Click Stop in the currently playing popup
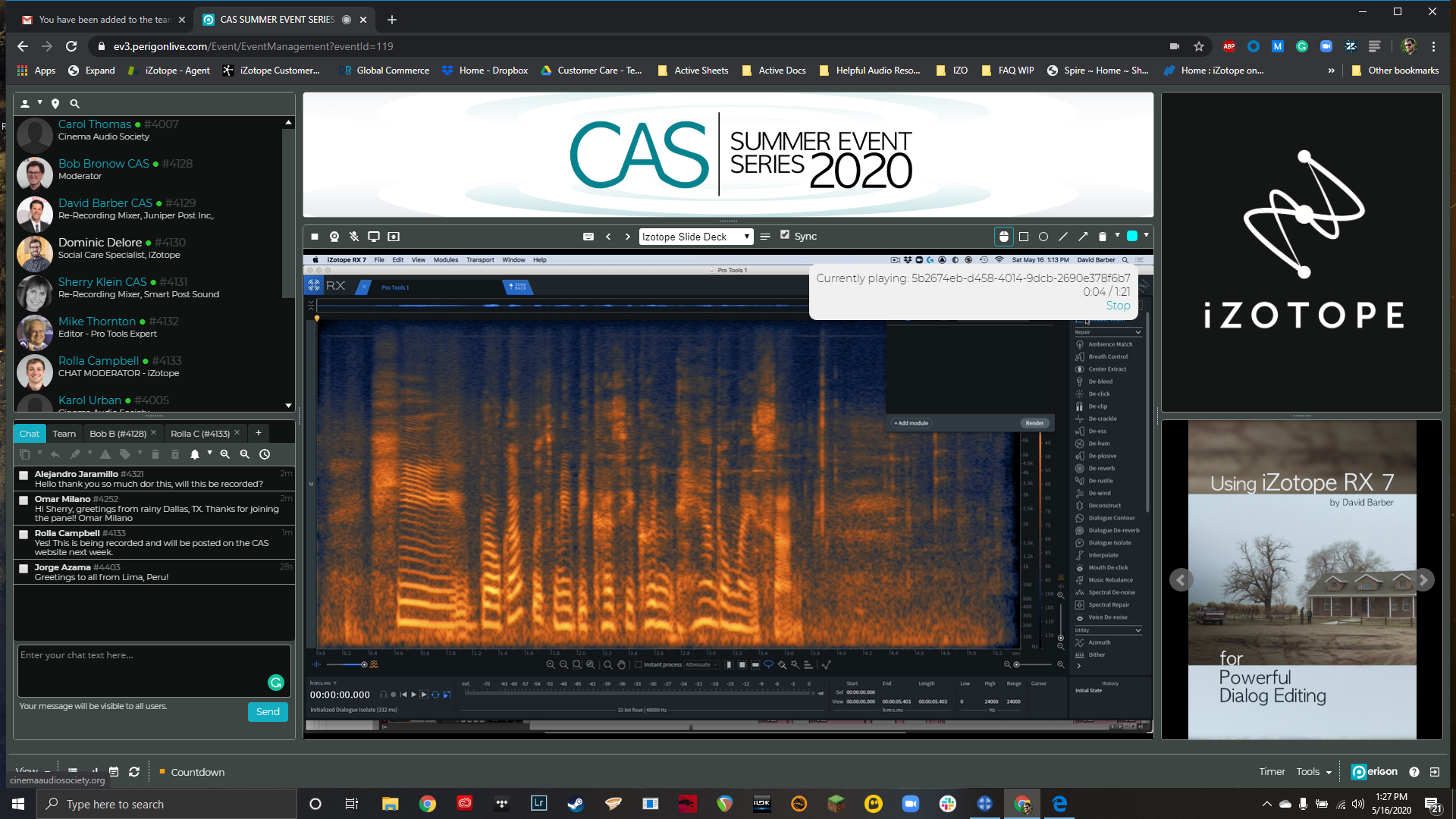 pos(1118,306)
